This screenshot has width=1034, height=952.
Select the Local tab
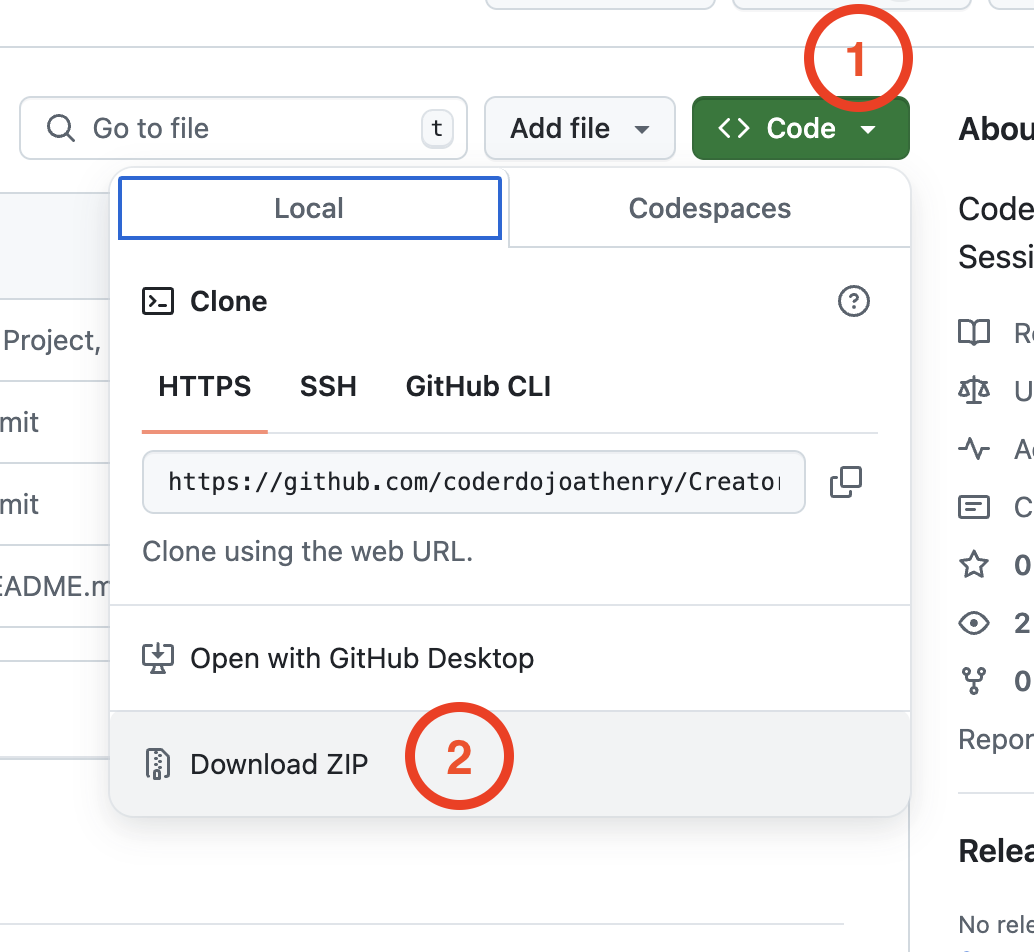point(309,208)
